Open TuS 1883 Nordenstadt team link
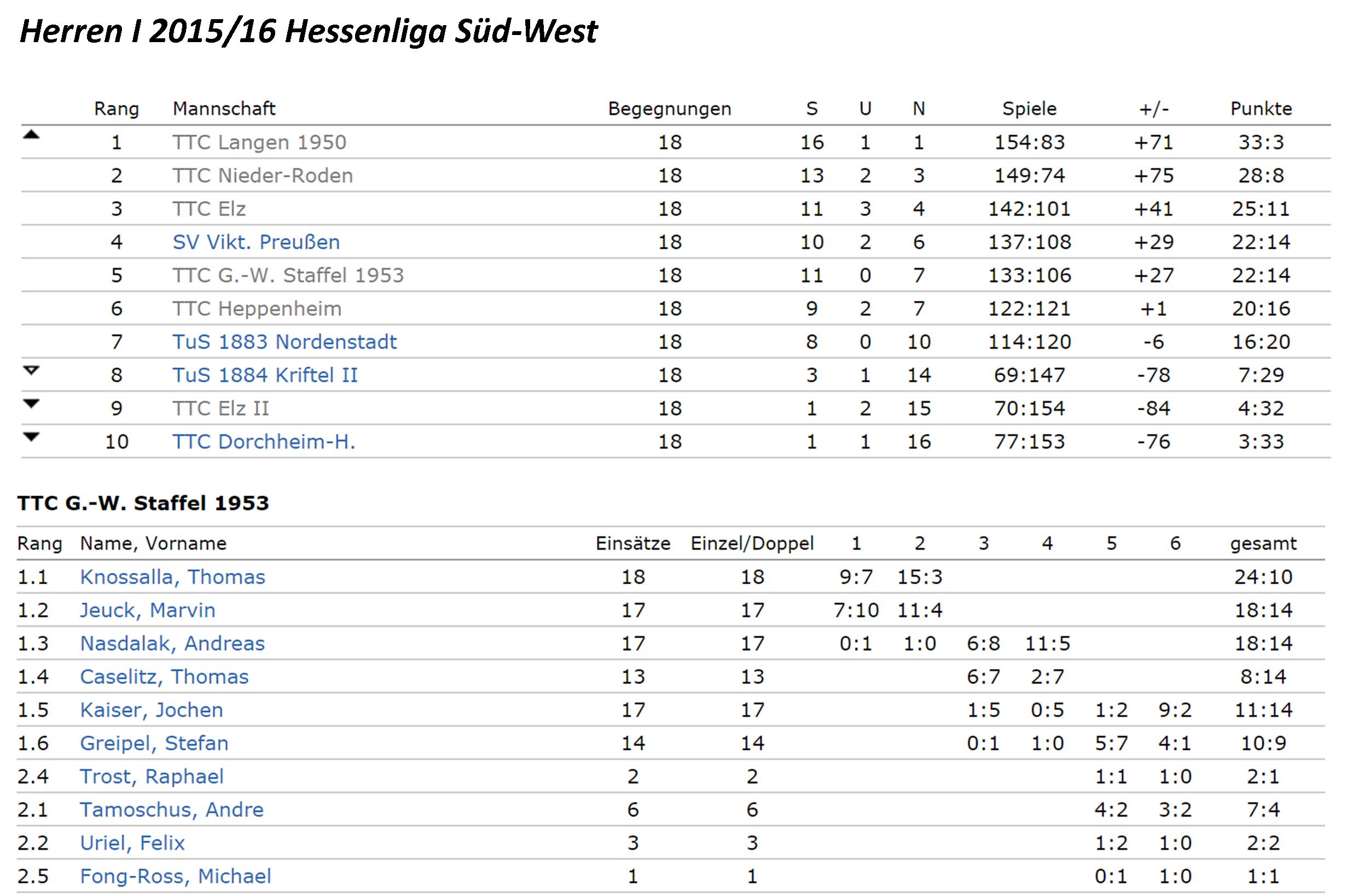This screenshot has width=1353, height=896. (284, 342)
